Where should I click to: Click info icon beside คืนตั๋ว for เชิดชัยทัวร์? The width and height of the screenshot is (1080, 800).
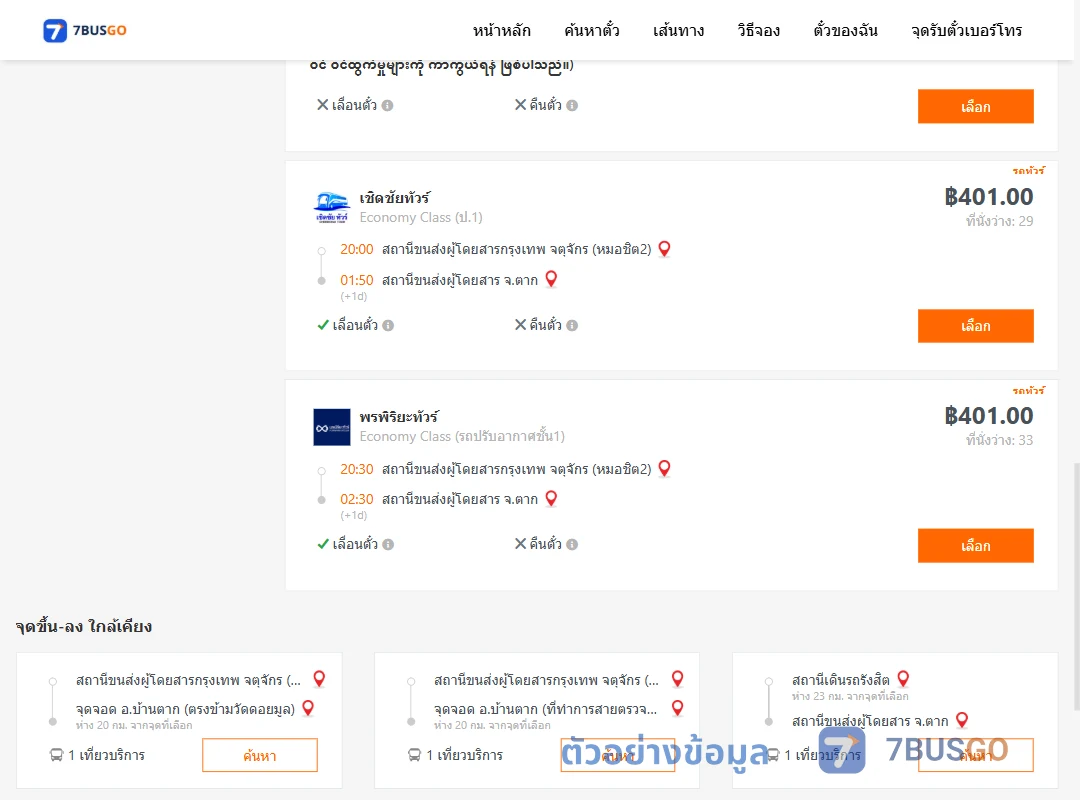[x=572, y=325]
